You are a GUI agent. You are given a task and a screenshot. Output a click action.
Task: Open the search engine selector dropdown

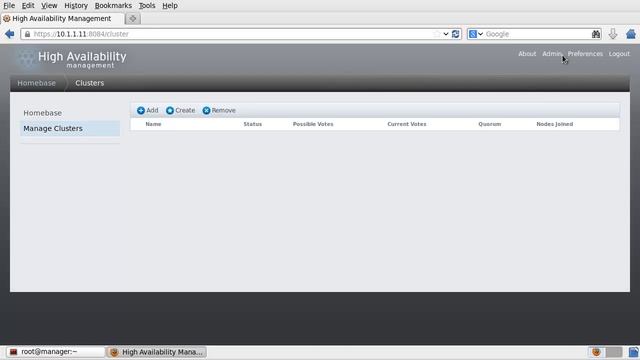[x=476, y=34]
